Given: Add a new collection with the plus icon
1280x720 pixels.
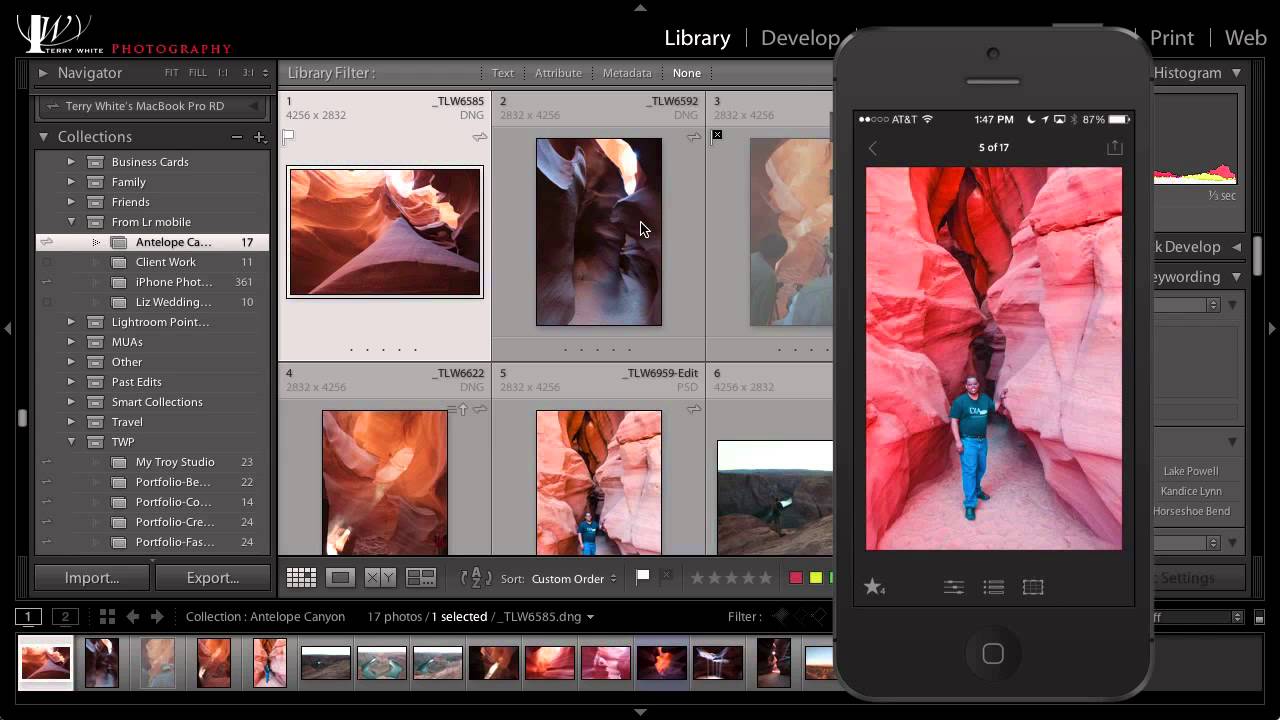Looking at the screenshot, I should (259, 137).
